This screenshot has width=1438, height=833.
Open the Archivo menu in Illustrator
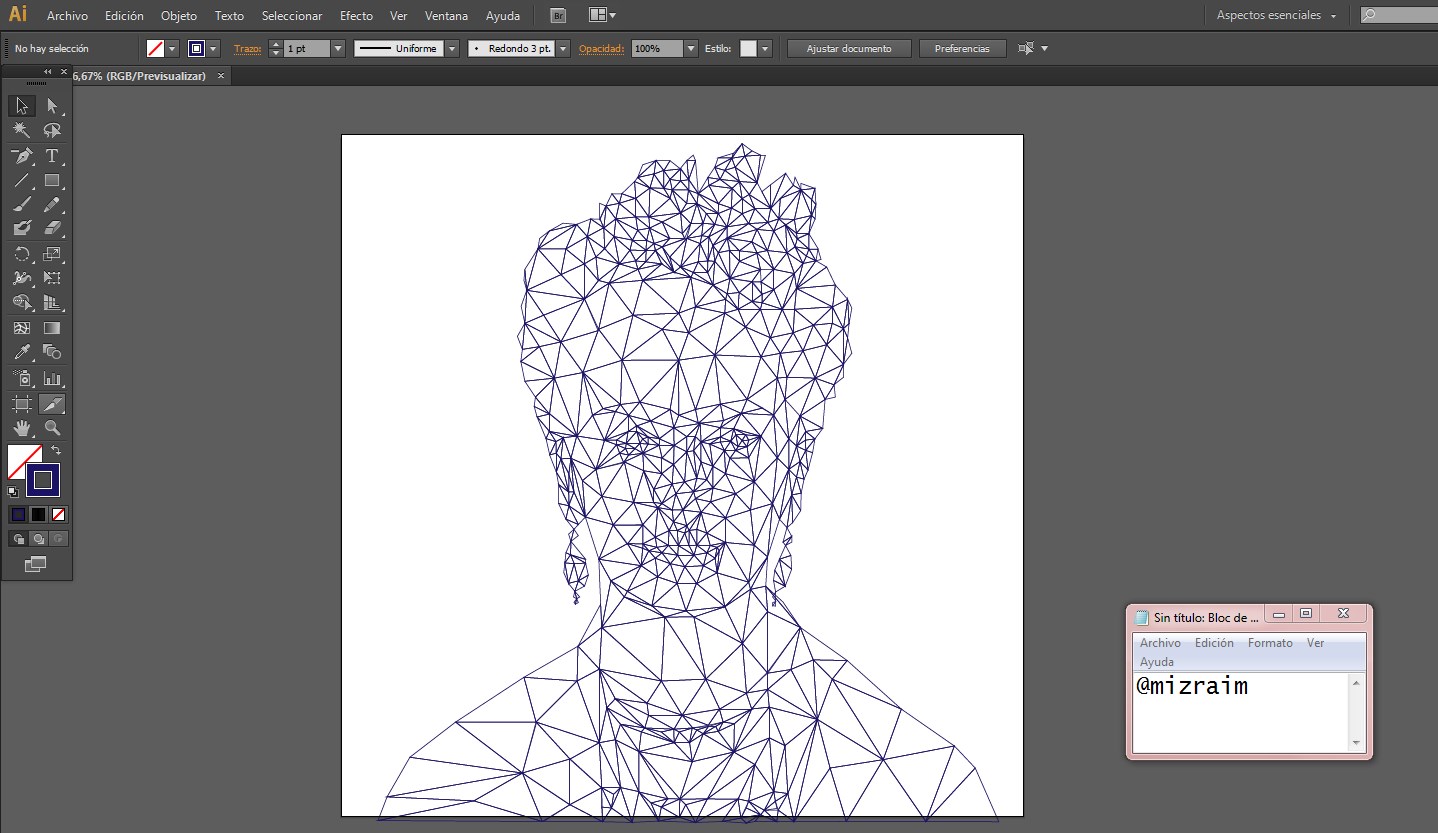click(67, 16)
